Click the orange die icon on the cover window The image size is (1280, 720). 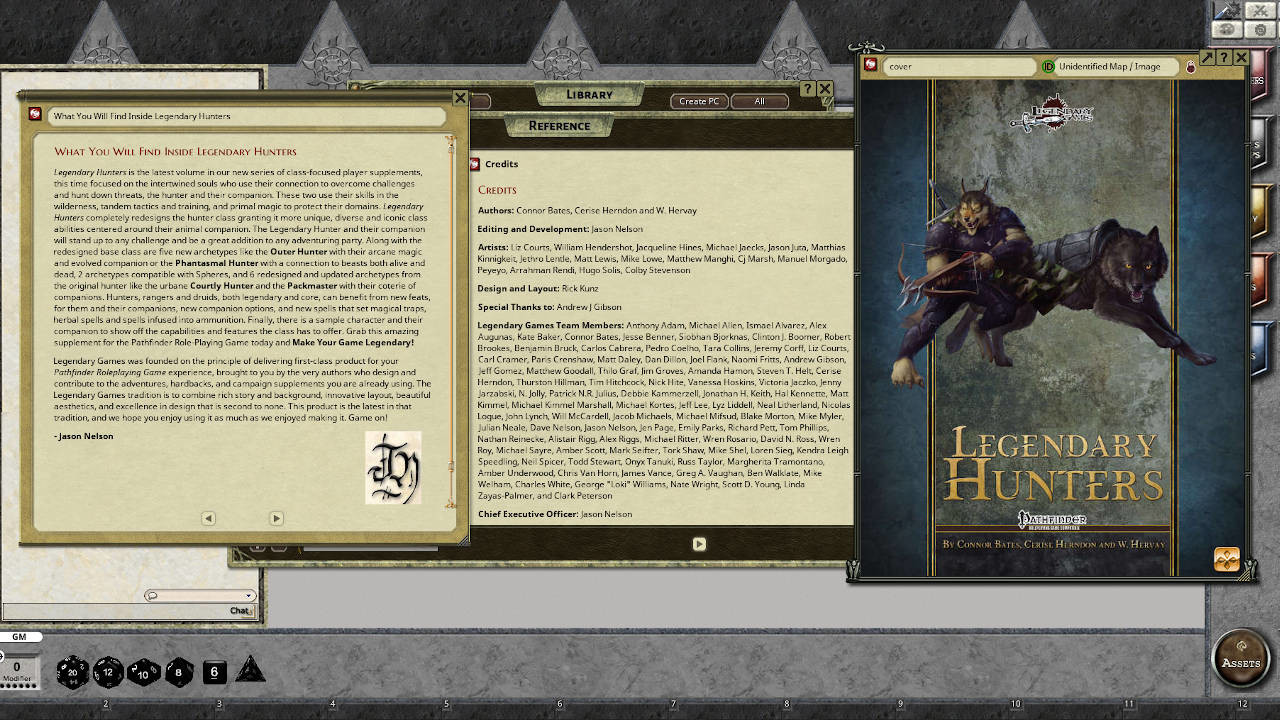point(1226,560)
